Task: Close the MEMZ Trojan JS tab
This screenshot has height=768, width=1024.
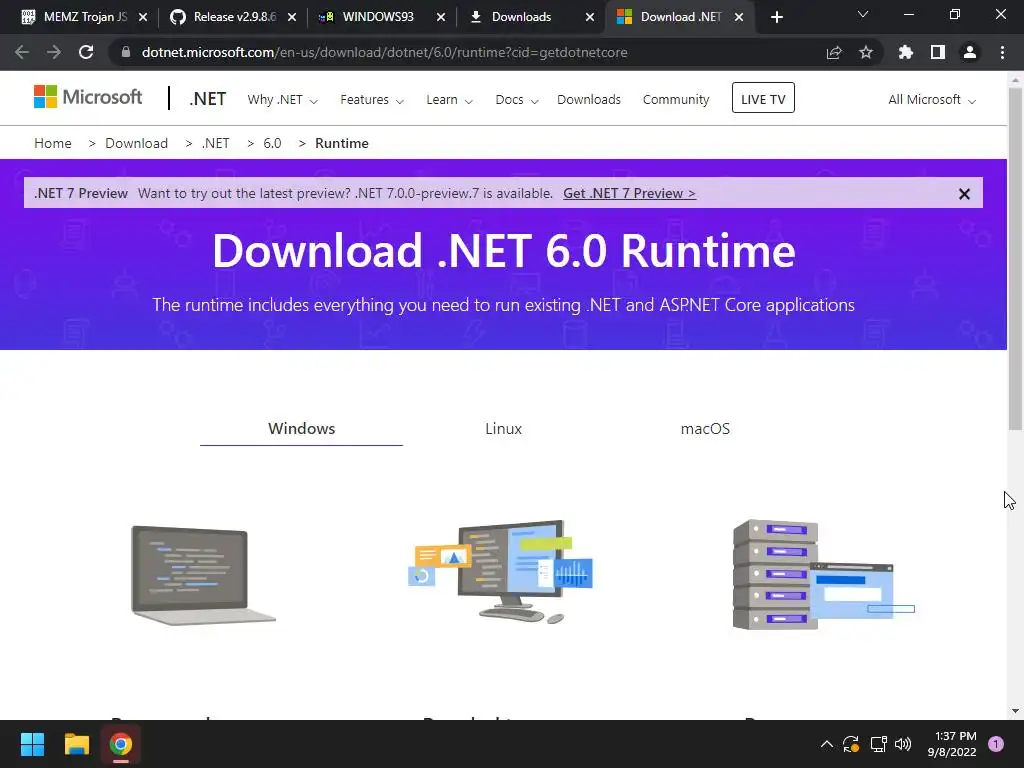Action: 143,17
